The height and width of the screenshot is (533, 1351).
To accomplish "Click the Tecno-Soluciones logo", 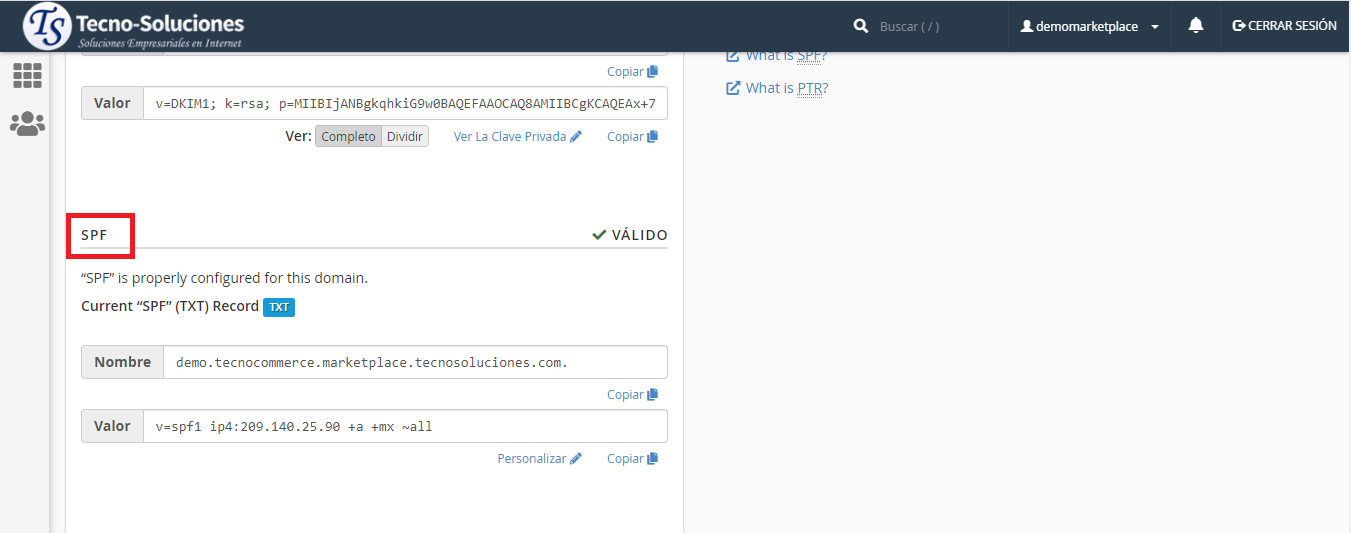I will tap(134, 27).
